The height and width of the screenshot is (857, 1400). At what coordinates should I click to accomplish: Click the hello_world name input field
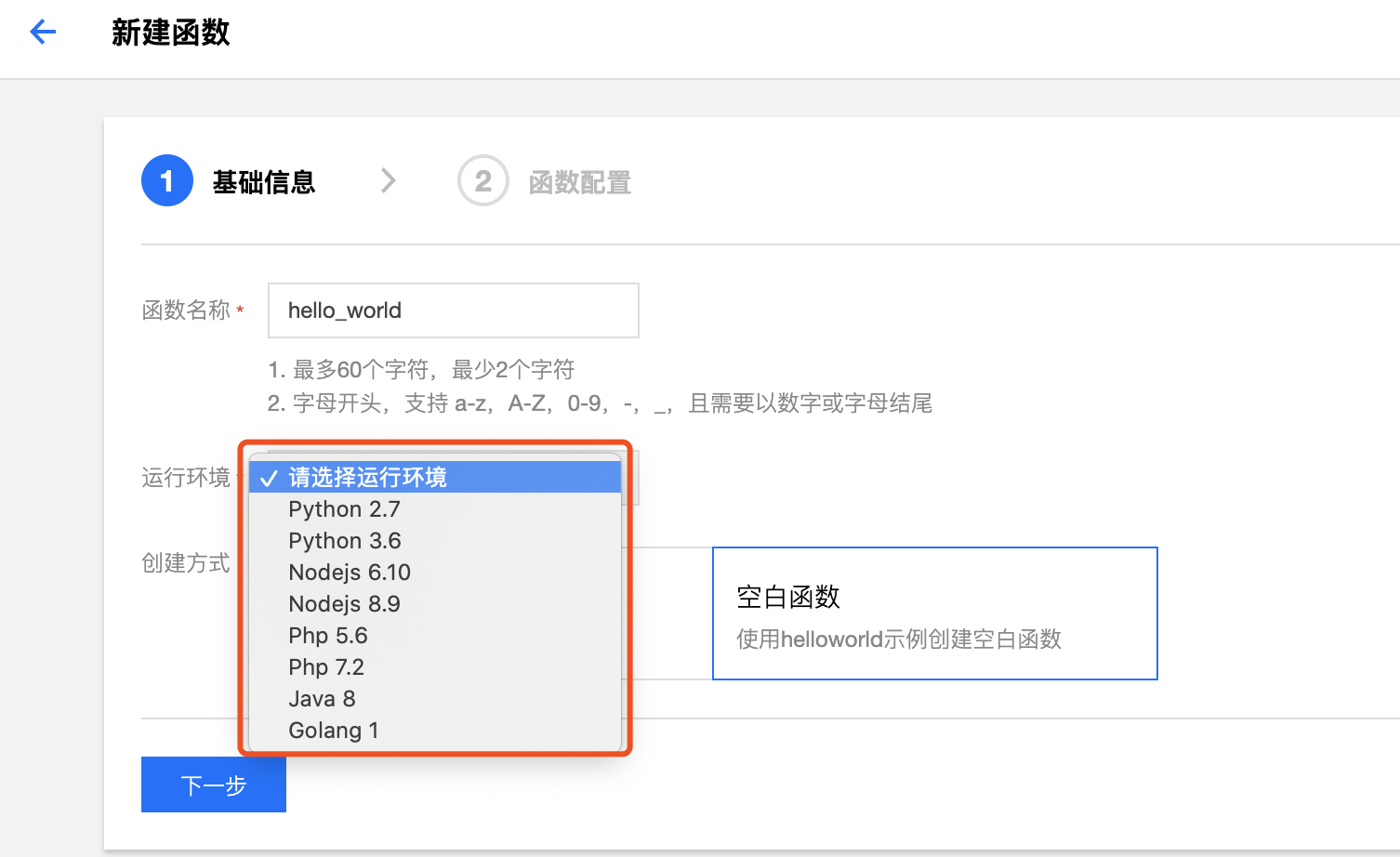point(453,310)
